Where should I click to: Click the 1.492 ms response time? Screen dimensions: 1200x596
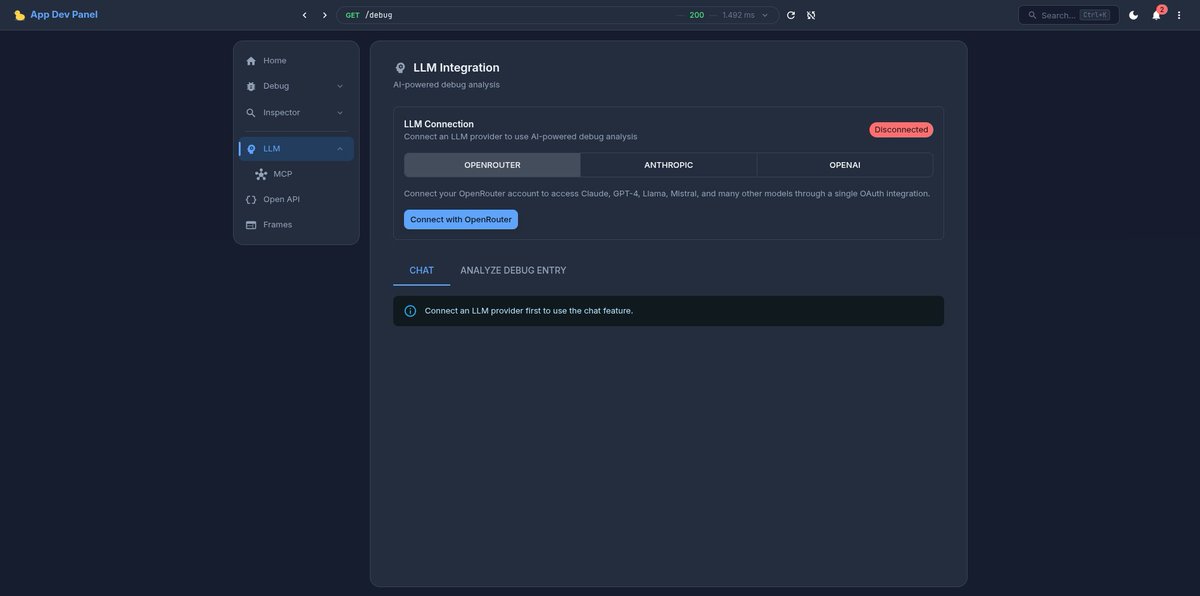[x=738, y=15]
